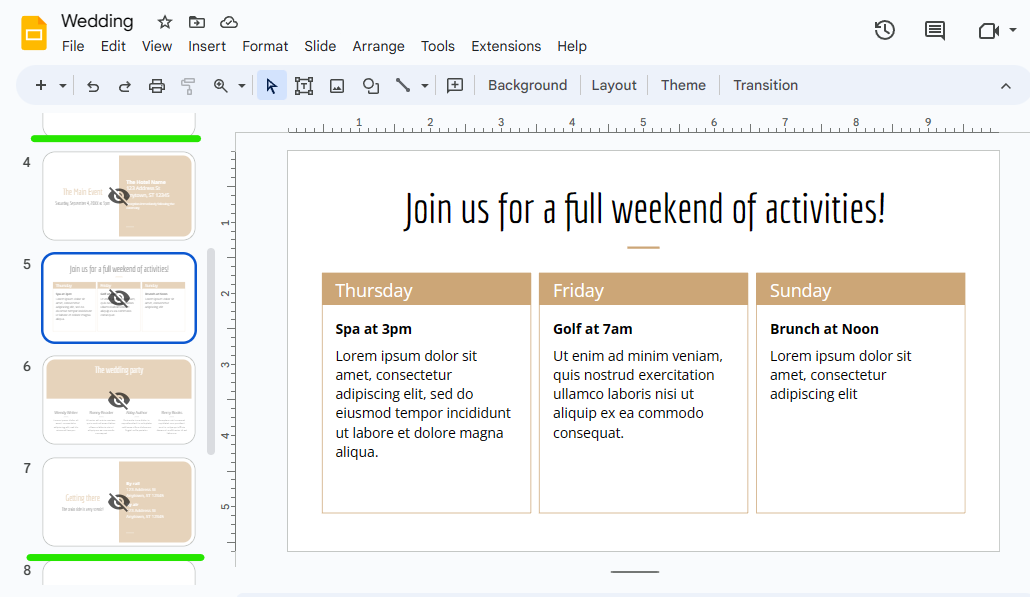This screenshot has width=1030, height=597.
Task: Click the video call camera icon
Action: click(x=989, y=30)
